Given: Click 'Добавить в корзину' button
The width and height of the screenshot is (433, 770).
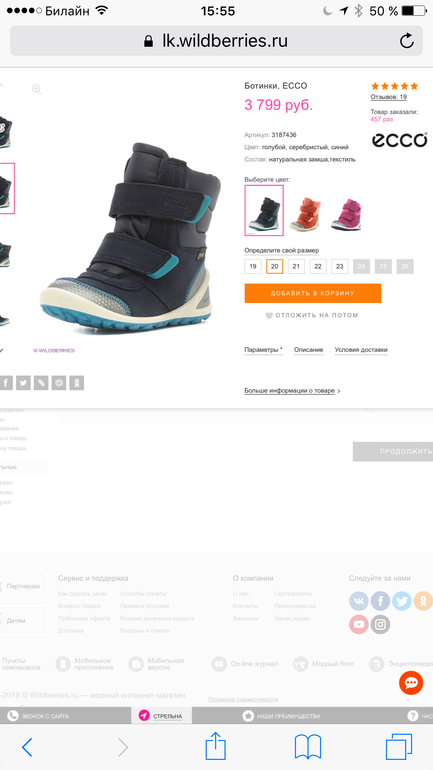Looking at the screenshot, I should coord(313,293).
